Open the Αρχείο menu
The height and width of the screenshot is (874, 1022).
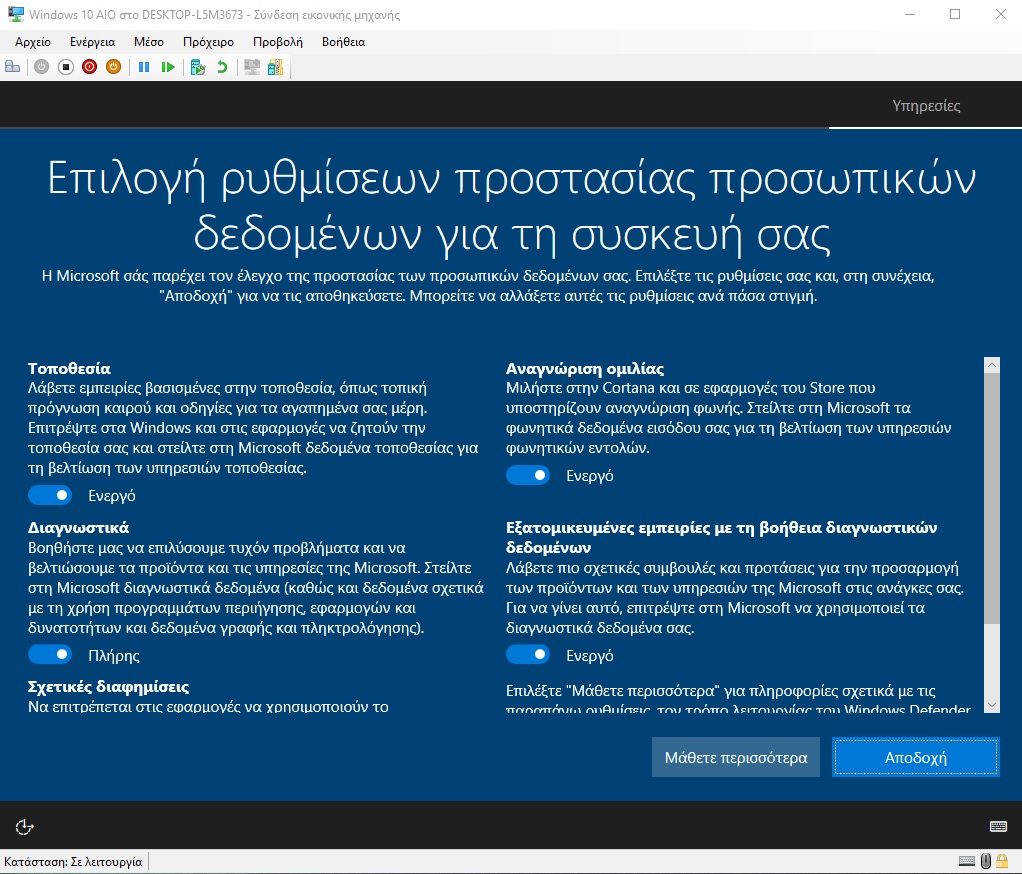coord(33,42)
